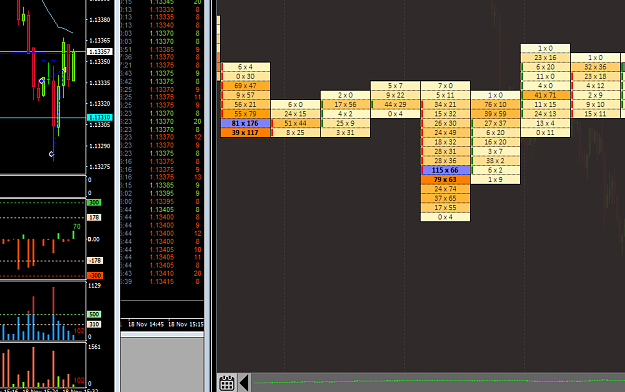This screenshot has height=392, width=625.
Task: Click the left arrow scroll-back button
Action: pyautogui.click(x=244, y=383)
